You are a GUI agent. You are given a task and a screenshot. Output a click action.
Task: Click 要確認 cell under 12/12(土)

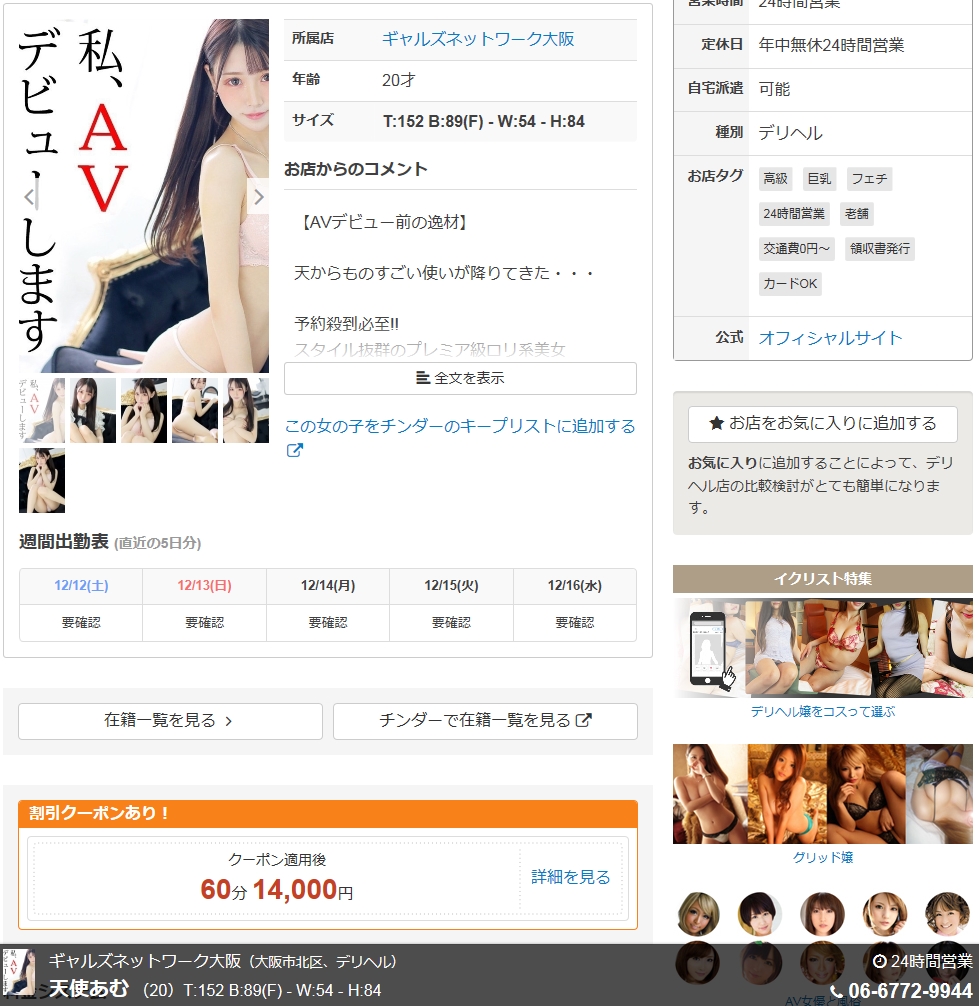click(81, 622)
